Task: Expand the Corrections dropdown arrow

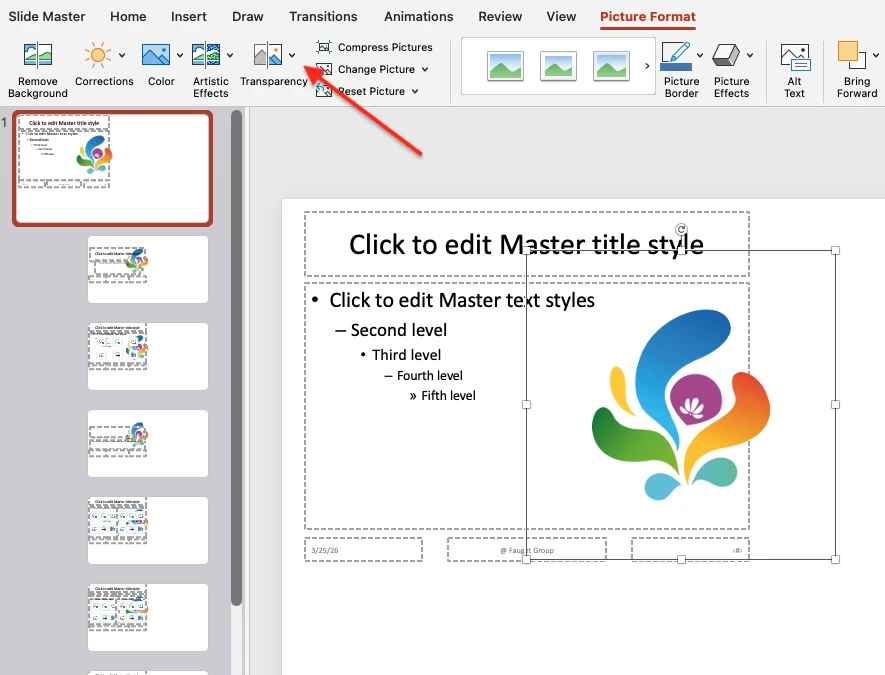Action: coord(120,55)
